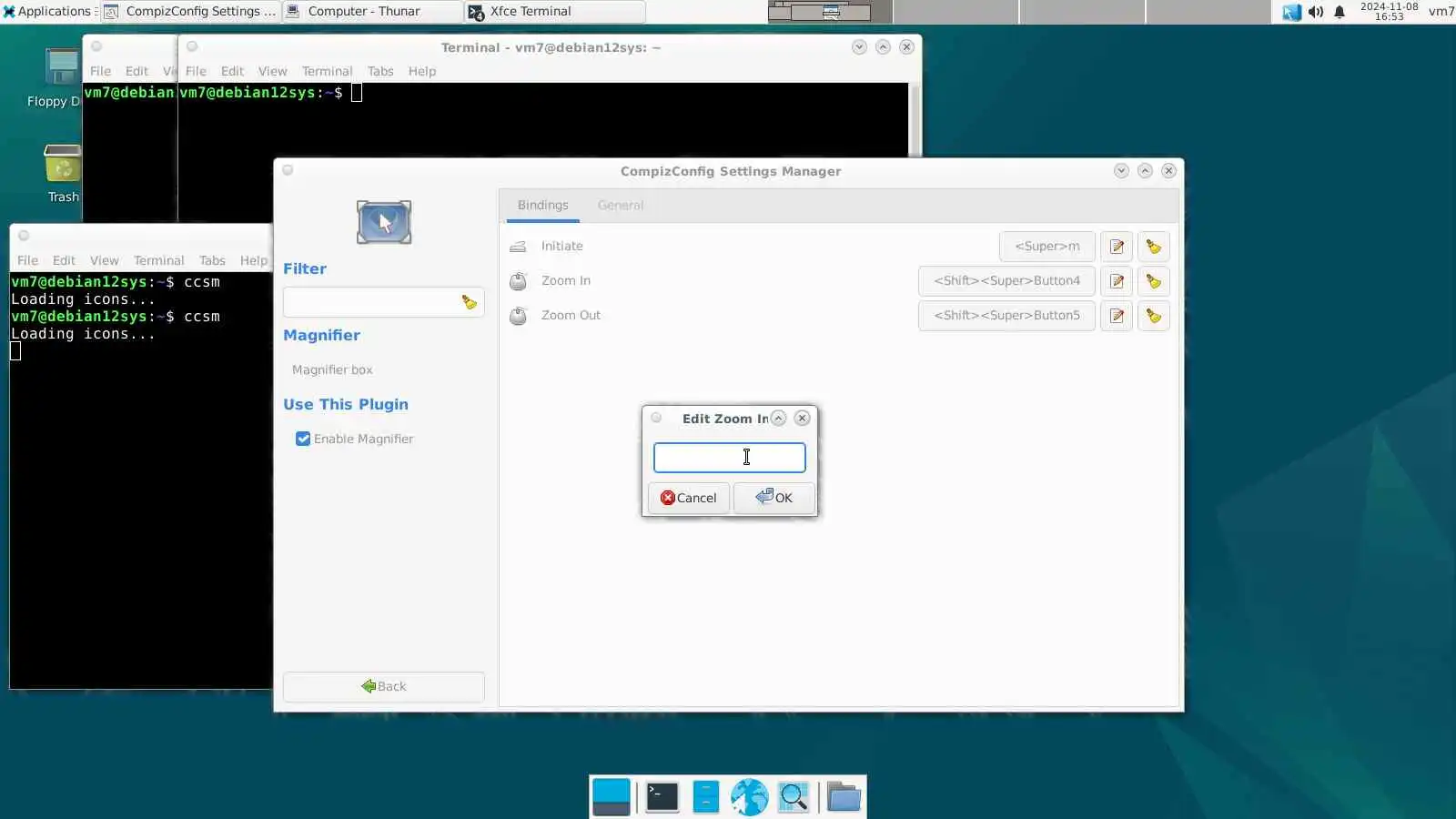This screenshot has height=819, width=1456.
Task: Roll up the Edit Zoom In dialog
Action: click(778, 419)
